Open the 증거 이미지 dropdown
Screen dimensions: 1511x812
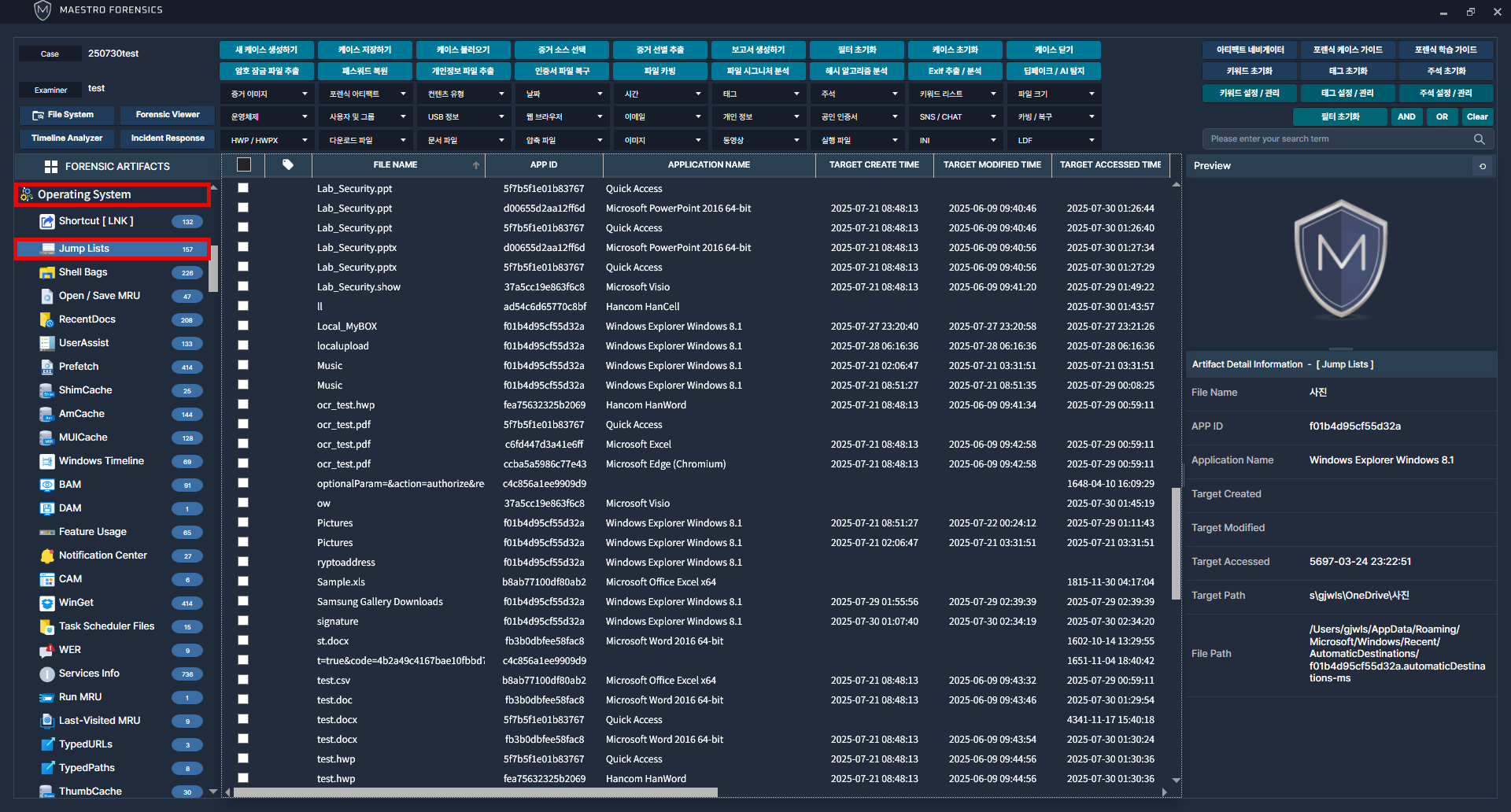[x=268, y=94]
